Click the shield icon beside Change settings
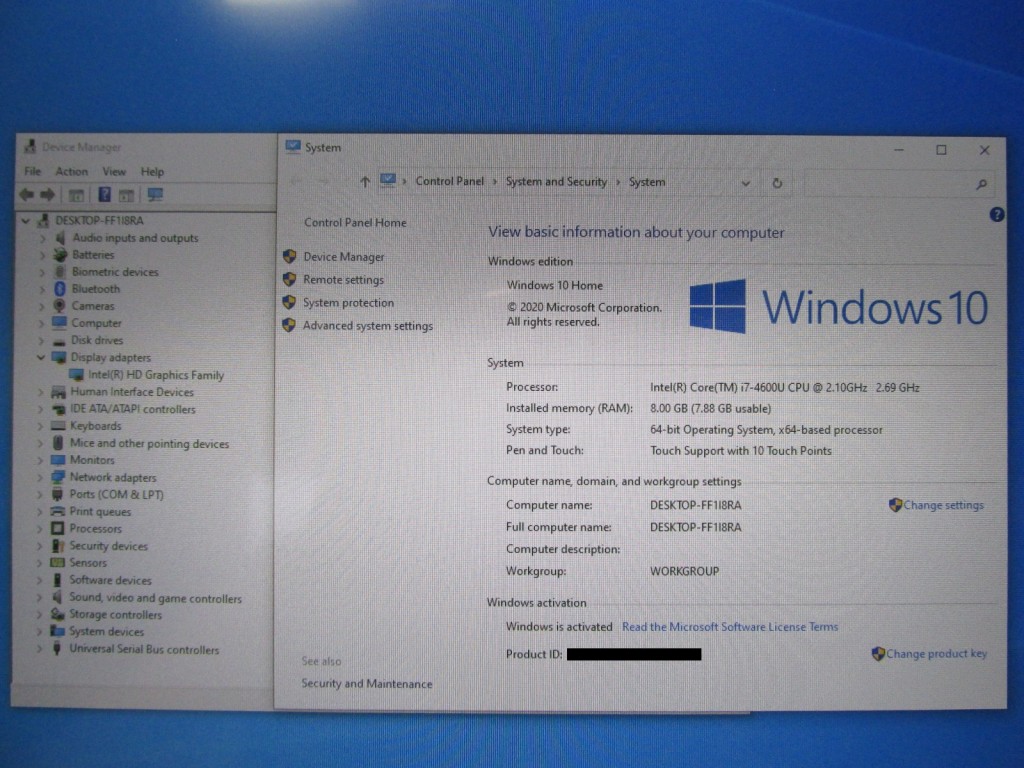 coord(895,505)
